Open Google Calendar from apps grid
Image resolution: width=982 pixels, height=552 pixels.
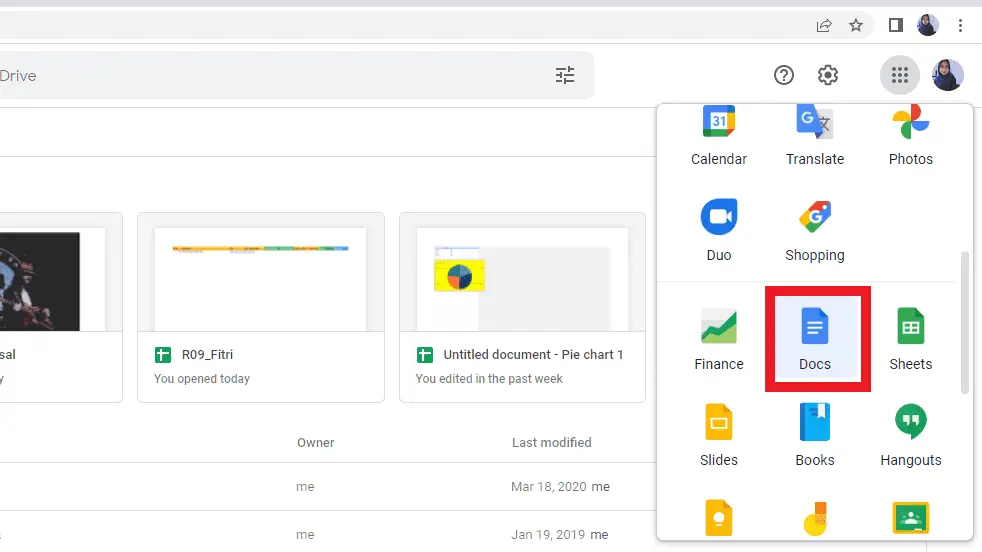(718, 135)
